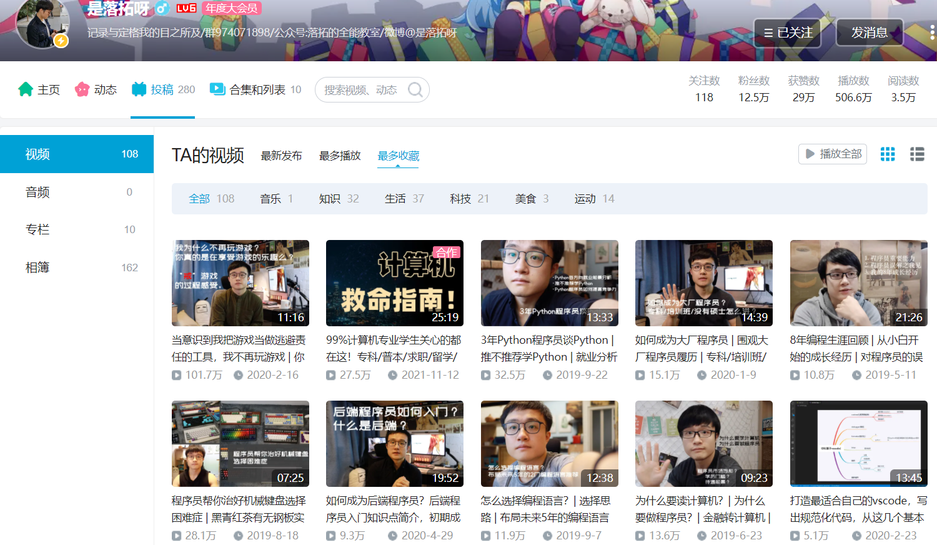Open 合集和列表 collections tab
This screenshot has width=937, height=545.
[x=255, y=90]
